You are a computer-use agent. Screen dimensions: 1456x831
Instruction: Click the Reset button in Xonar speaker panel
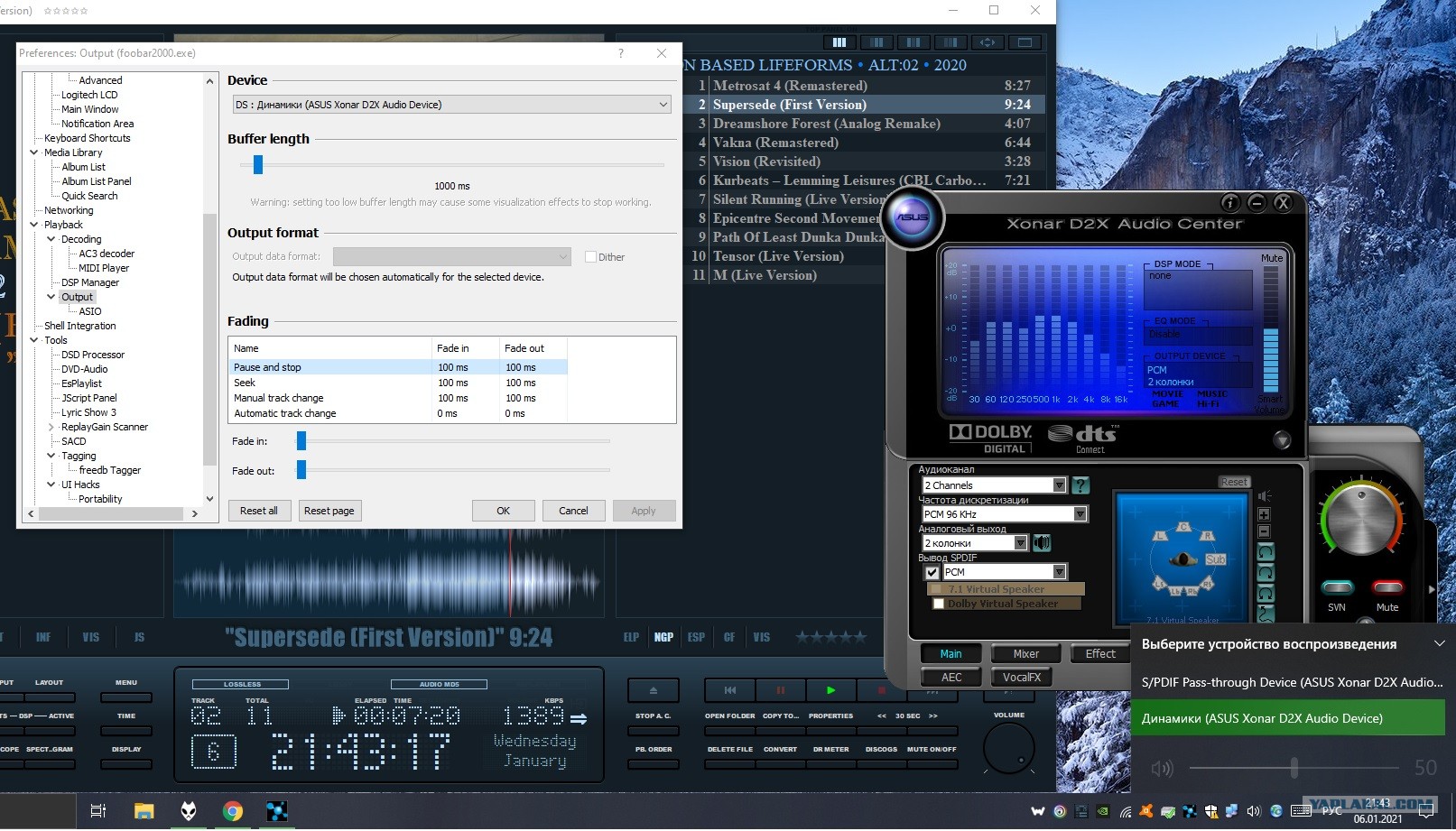[x=1234, y=482]
